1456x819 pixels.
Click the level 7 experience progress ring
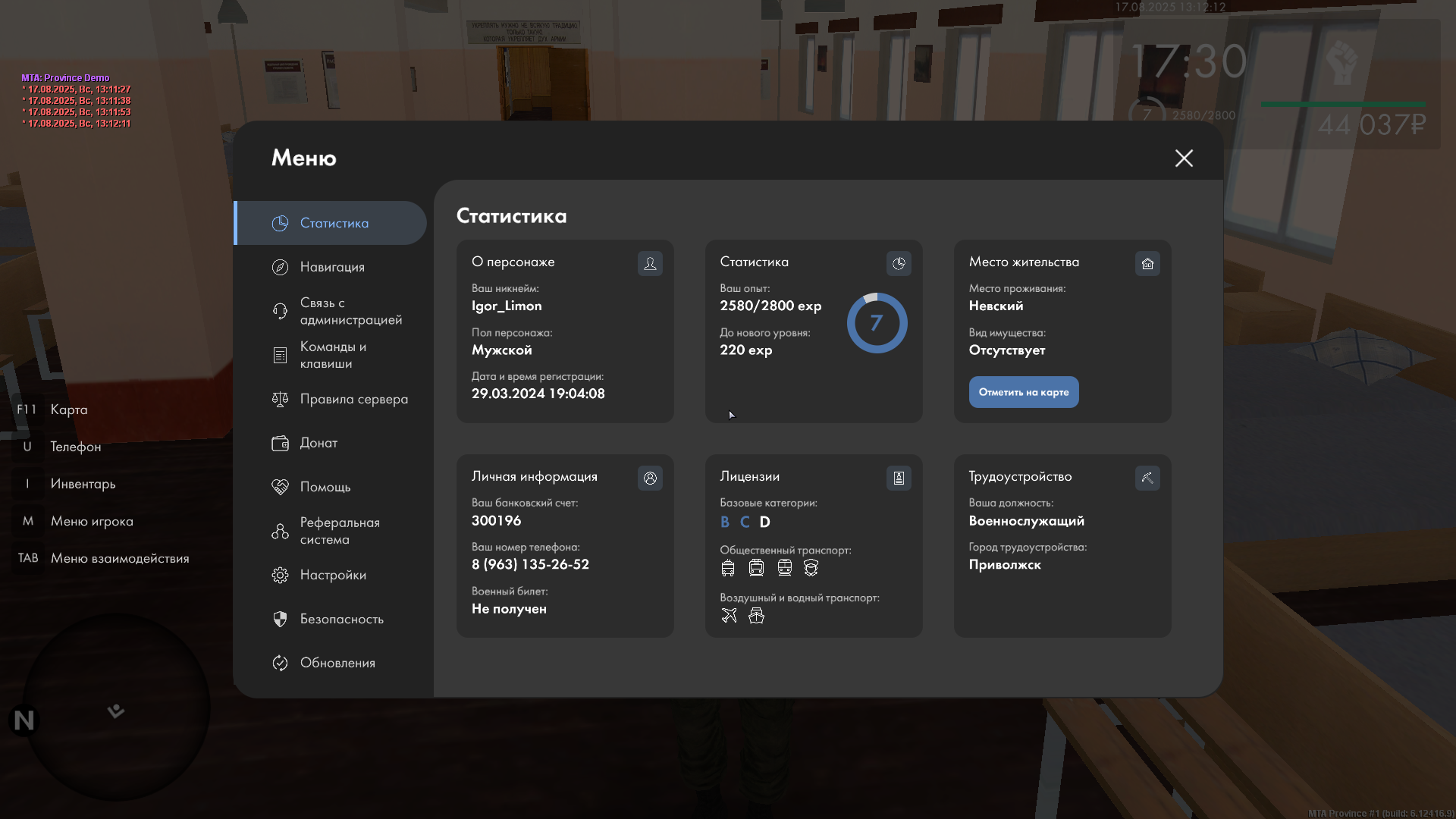pos(877,323)
